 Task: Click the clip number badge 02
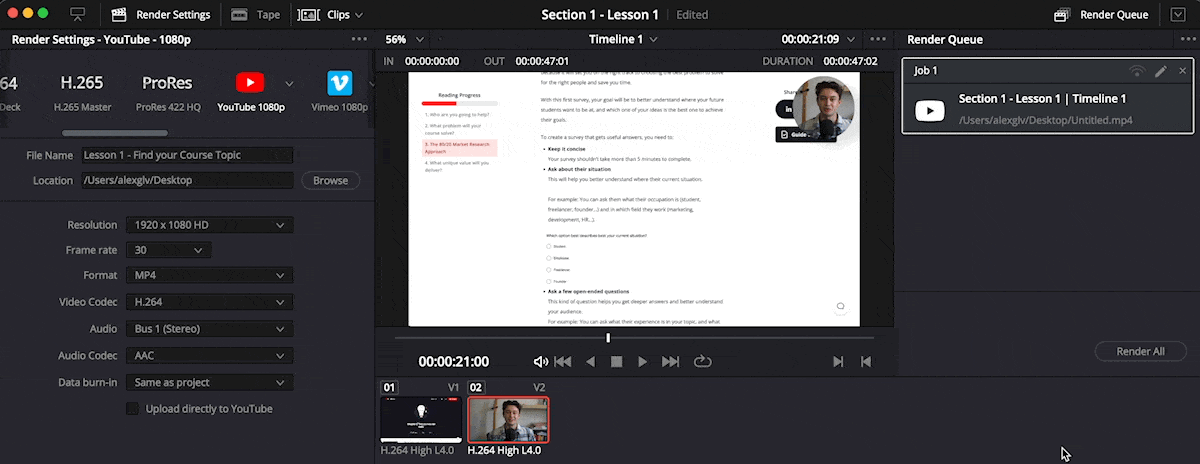tap(476, 387)
